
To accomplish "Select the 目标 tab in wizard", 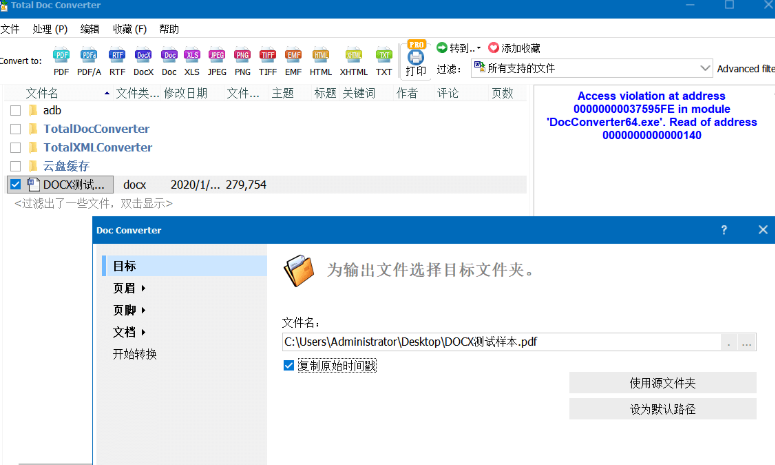I will pos(184,266).
